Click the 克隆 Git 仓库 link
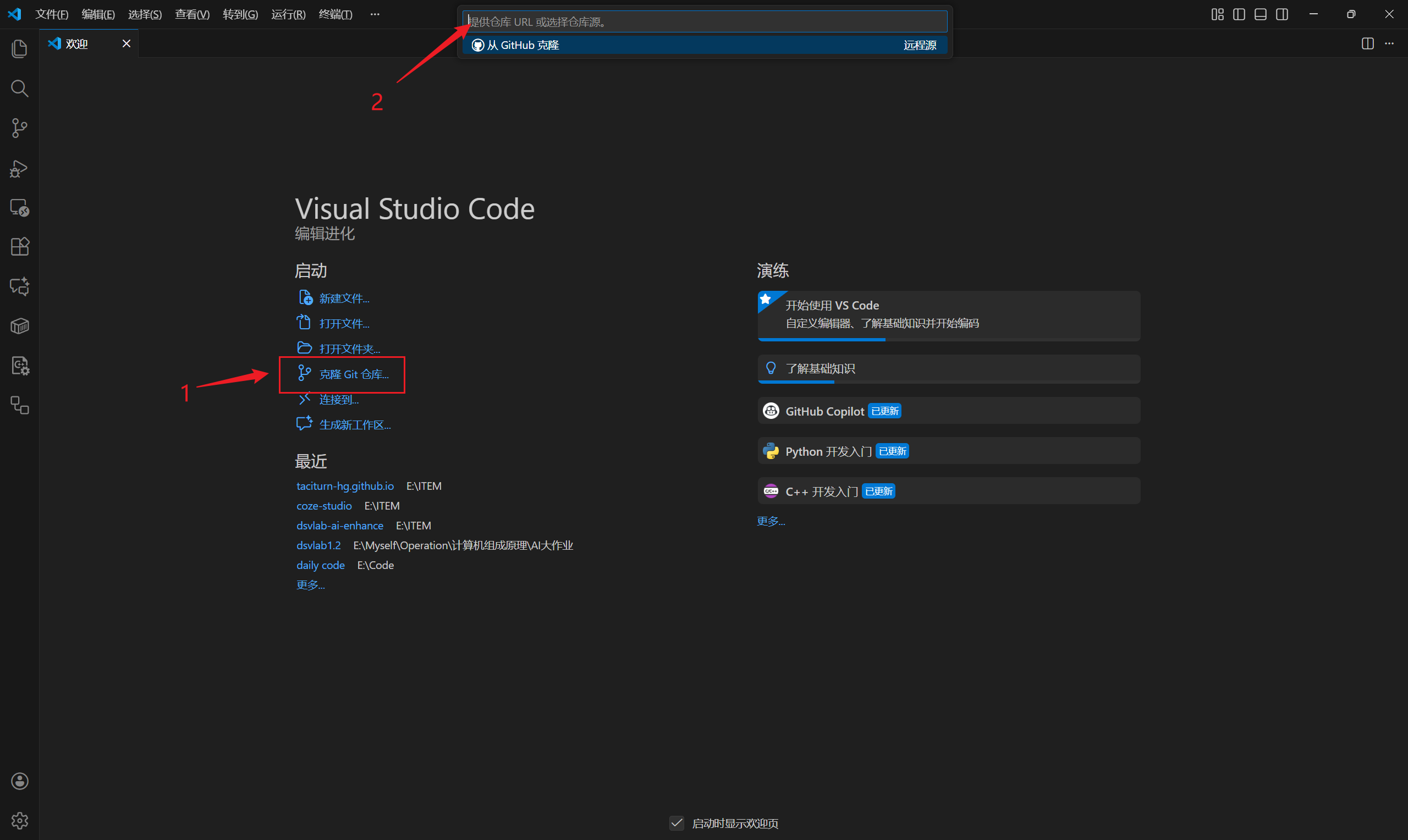Viewport: 1408px width, 840px height. 353,374
